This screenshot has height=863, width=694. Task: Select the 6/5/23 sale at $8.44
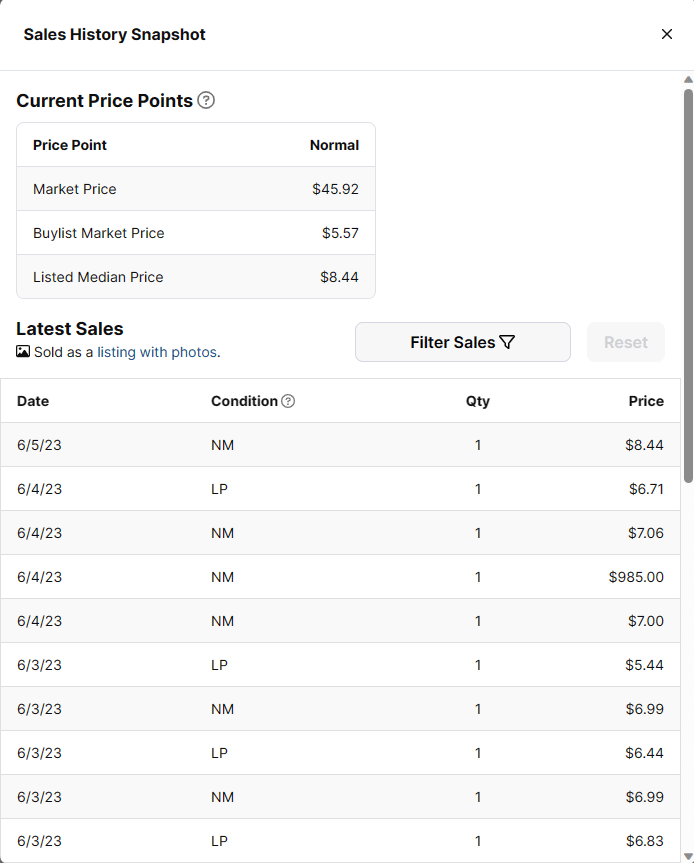(x=340, y=445)
